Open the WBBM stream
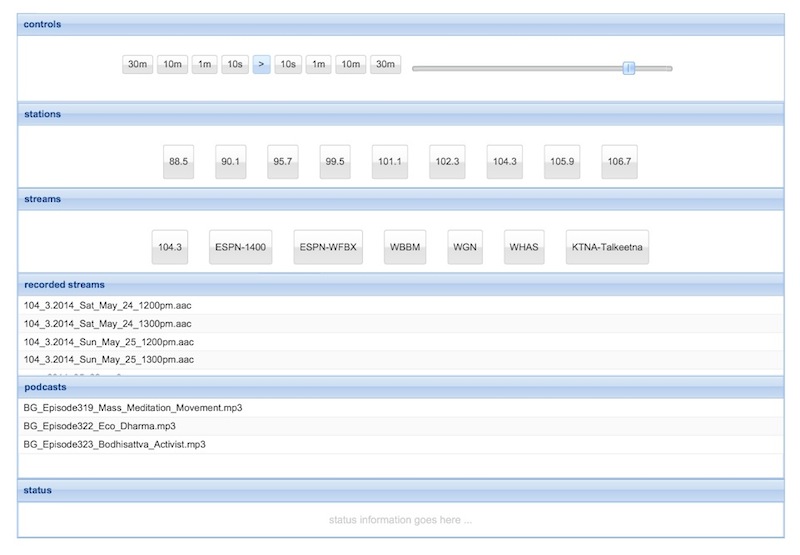 pos(405,247)
